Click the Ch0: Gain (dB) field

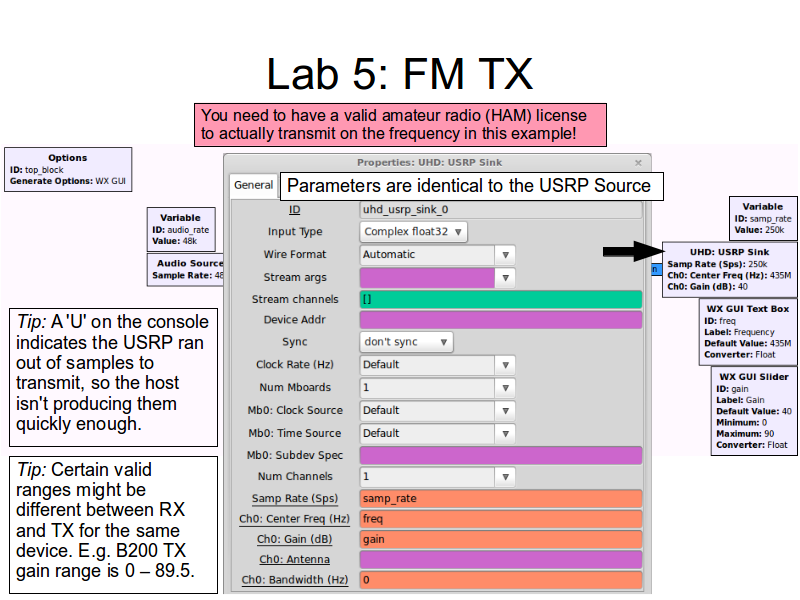pyautogui.click(x=500, y=540)
